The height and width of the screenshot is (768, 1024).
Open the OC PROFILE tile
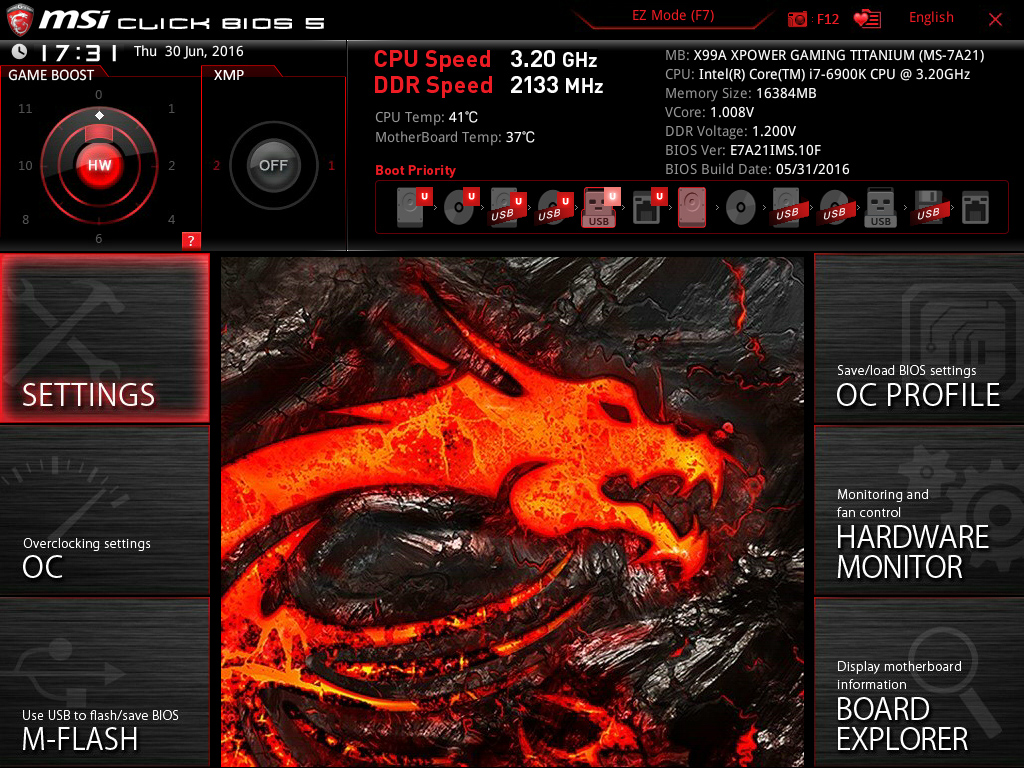919,338
